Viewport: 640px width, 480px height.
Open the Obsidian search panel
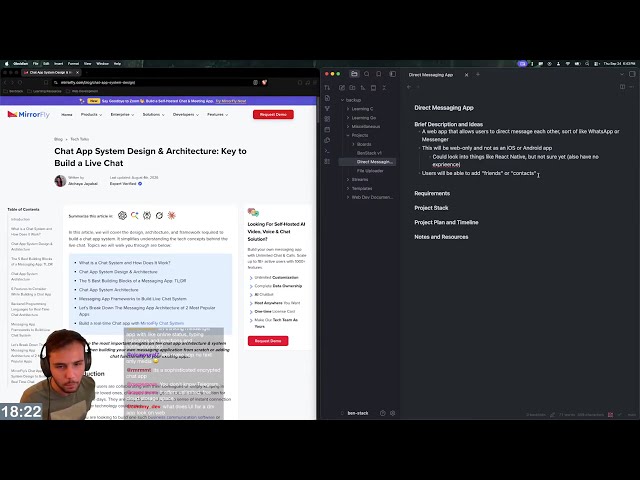click(x=367, y=74)
